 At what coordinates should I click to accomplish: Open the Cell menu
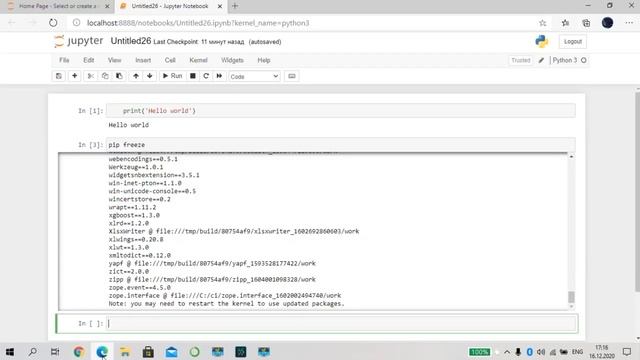(170, 60)
